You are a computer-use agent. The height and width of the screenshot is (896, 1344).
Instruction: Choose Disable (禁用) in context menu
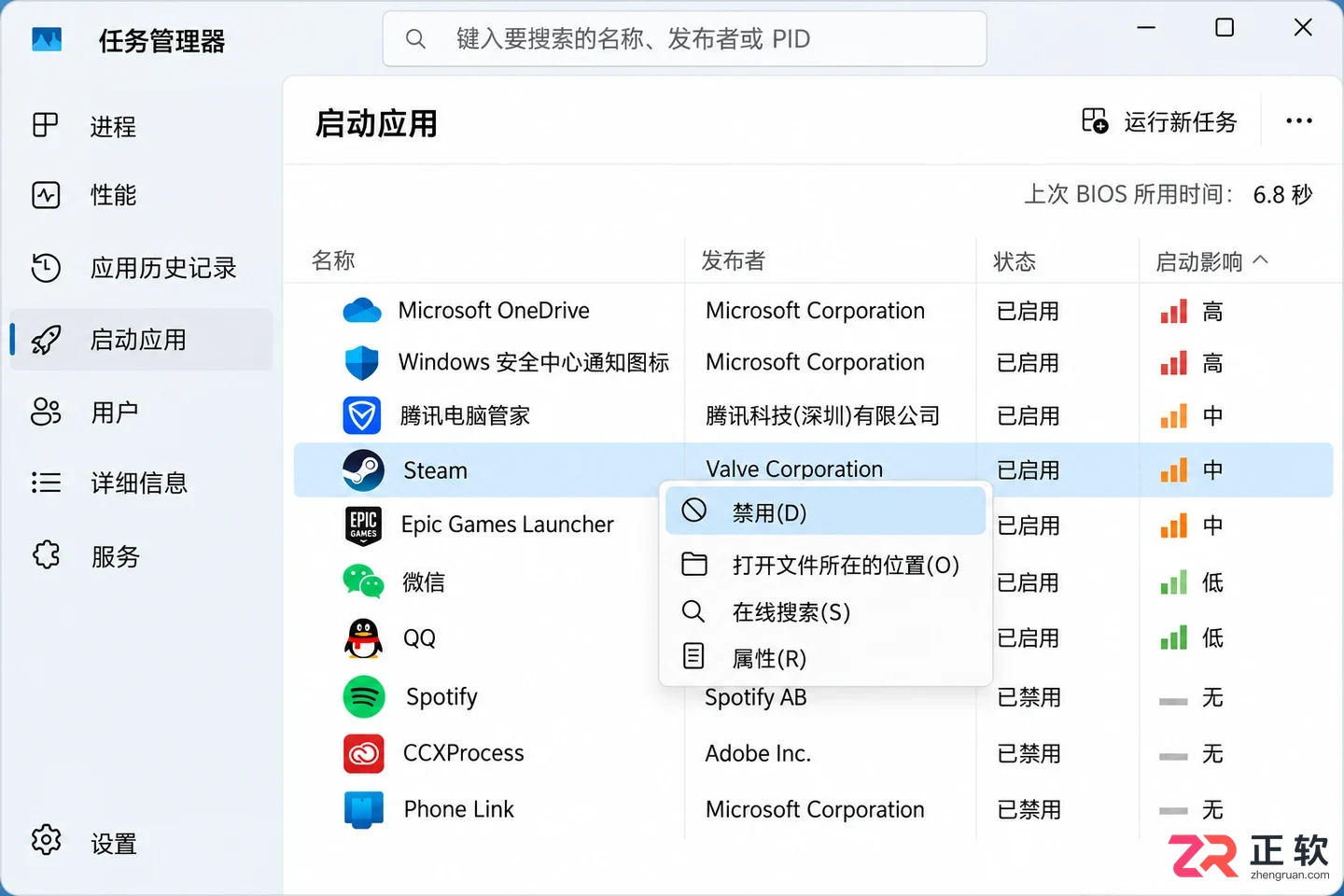825,511
